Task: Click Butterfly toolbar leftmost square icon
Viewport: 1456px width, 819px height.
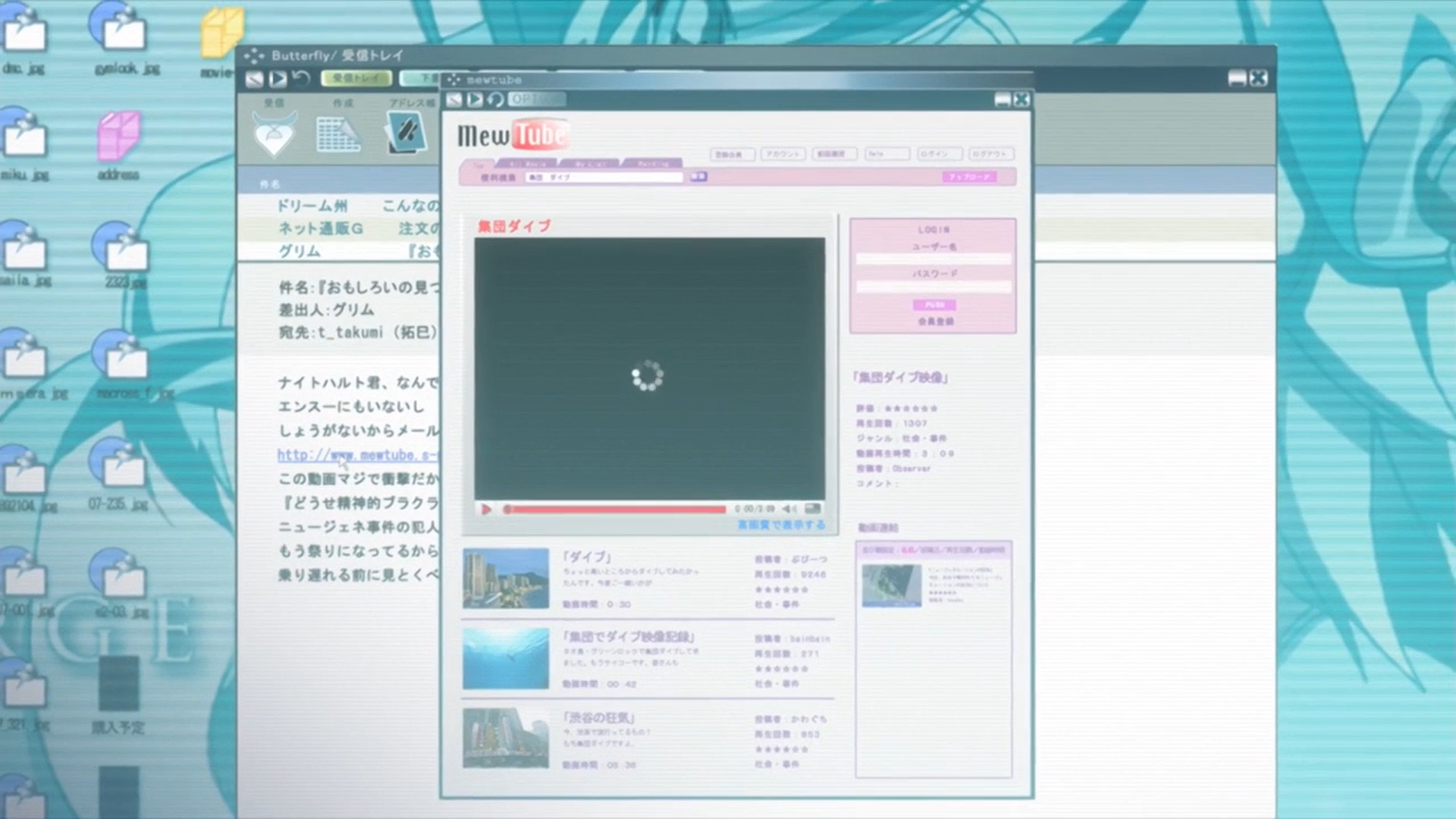Action: pos(255,78)
